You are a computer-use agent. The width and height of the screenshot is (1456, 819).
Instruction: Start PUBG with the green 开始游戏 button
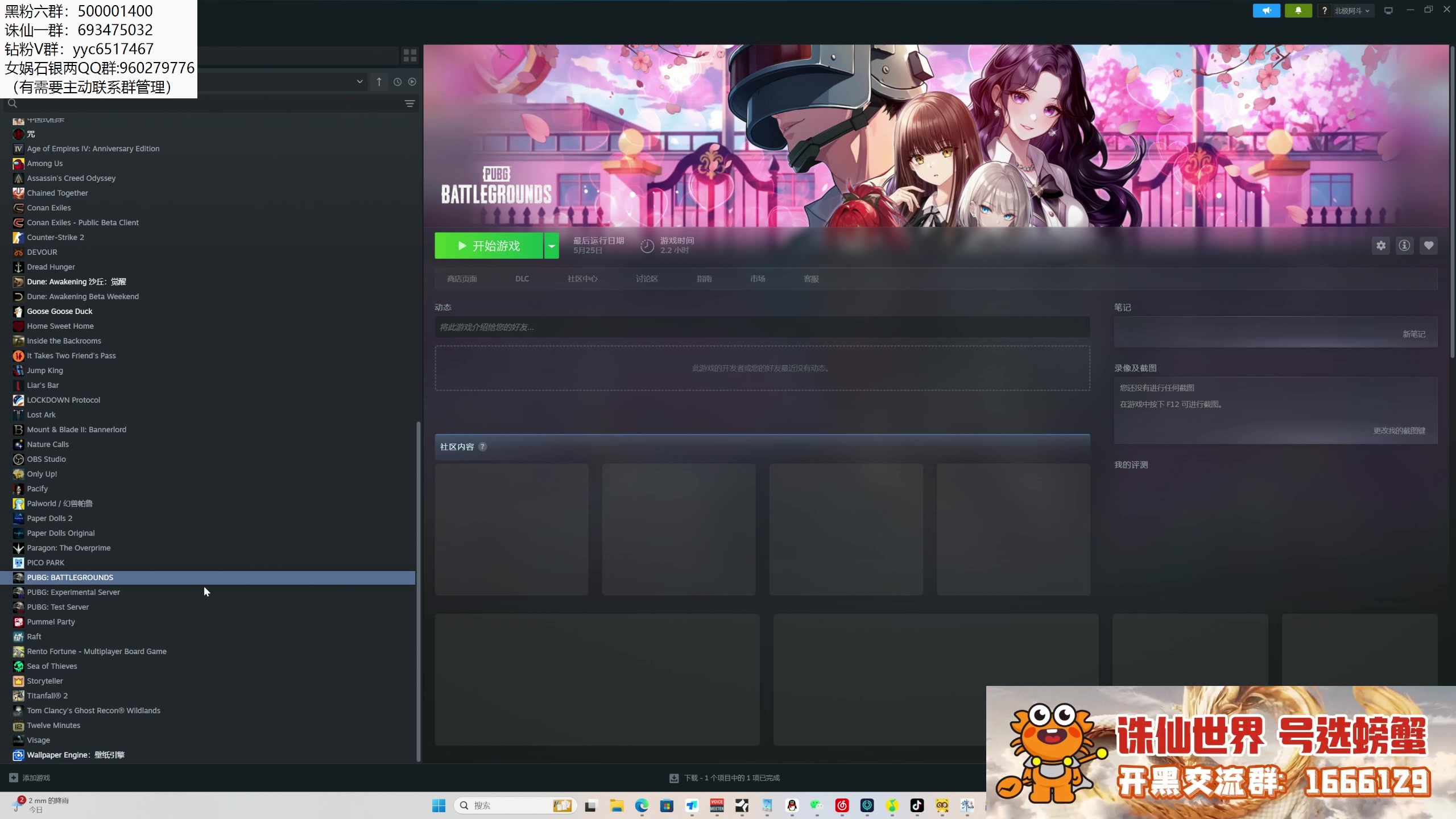pyautogui.click(x=489, y=246)
